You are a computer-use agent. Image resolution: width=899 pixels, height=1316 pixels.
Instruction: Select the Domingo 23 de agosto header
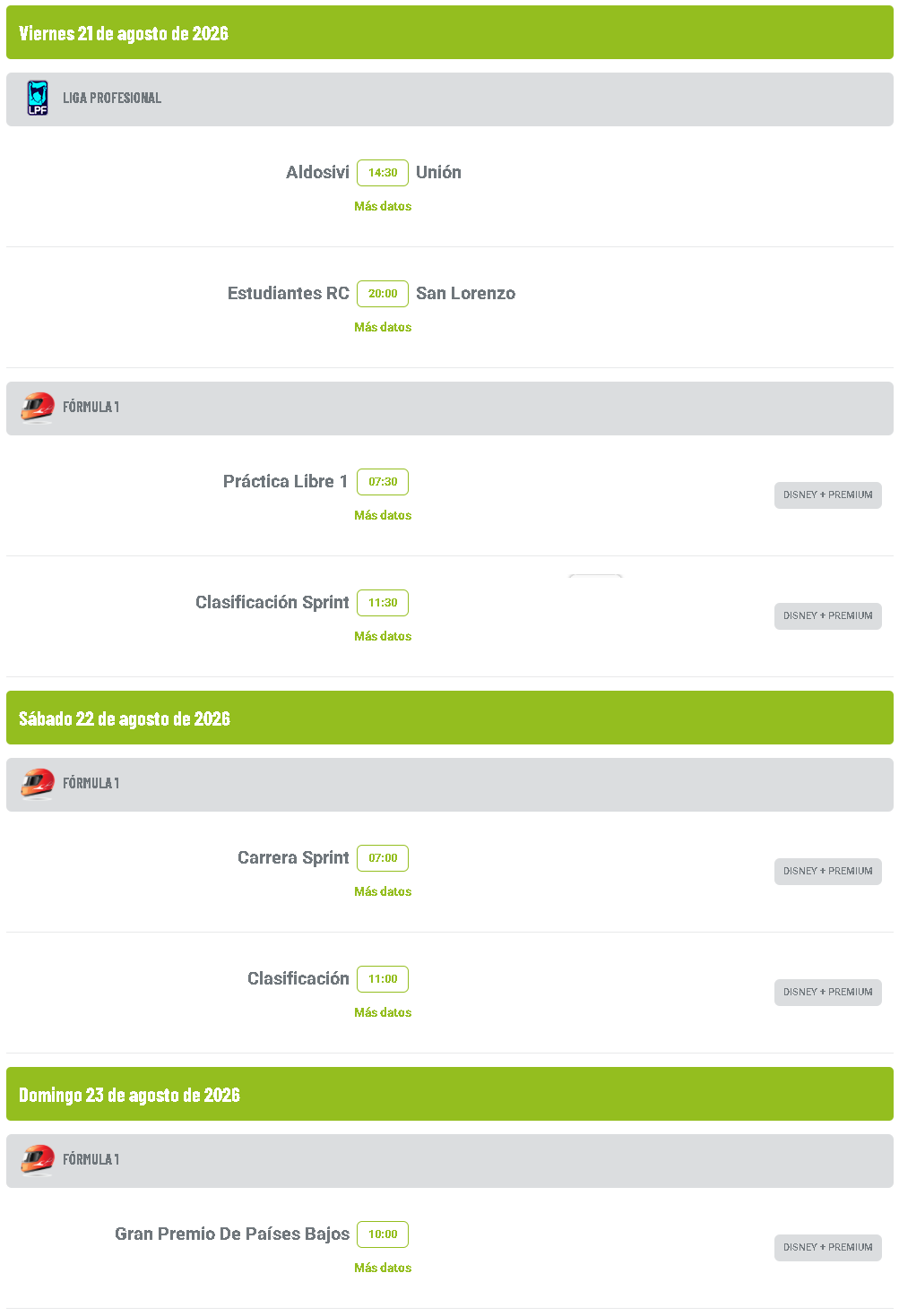(x=450, y=1094)
